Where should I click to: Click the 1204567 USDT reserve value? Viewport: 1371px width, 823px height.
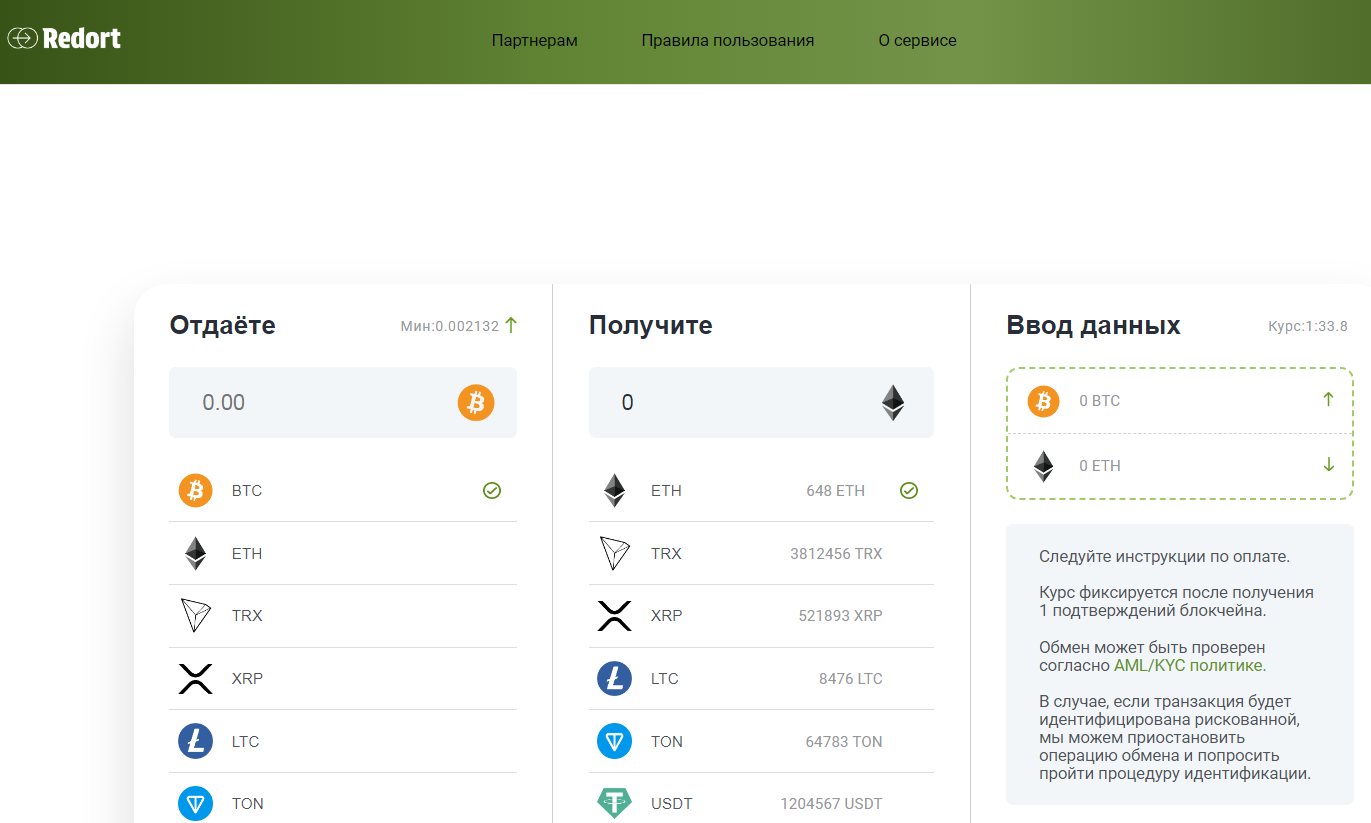[832, 804]
